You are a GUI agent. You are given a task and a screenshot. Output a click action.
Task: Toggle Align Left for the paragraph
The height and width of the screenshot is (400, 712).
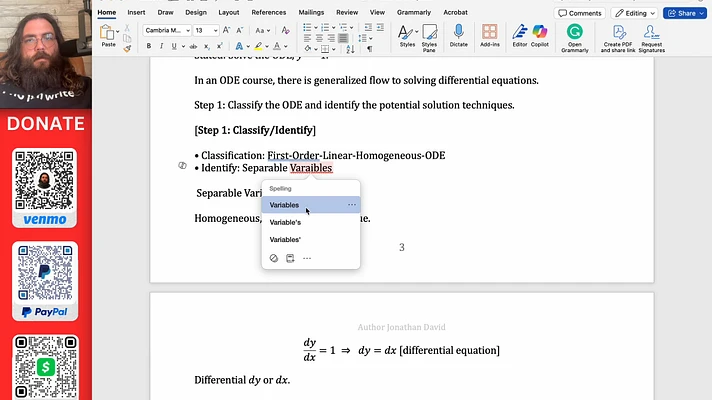pyautogui.click(x=307, y=38)
